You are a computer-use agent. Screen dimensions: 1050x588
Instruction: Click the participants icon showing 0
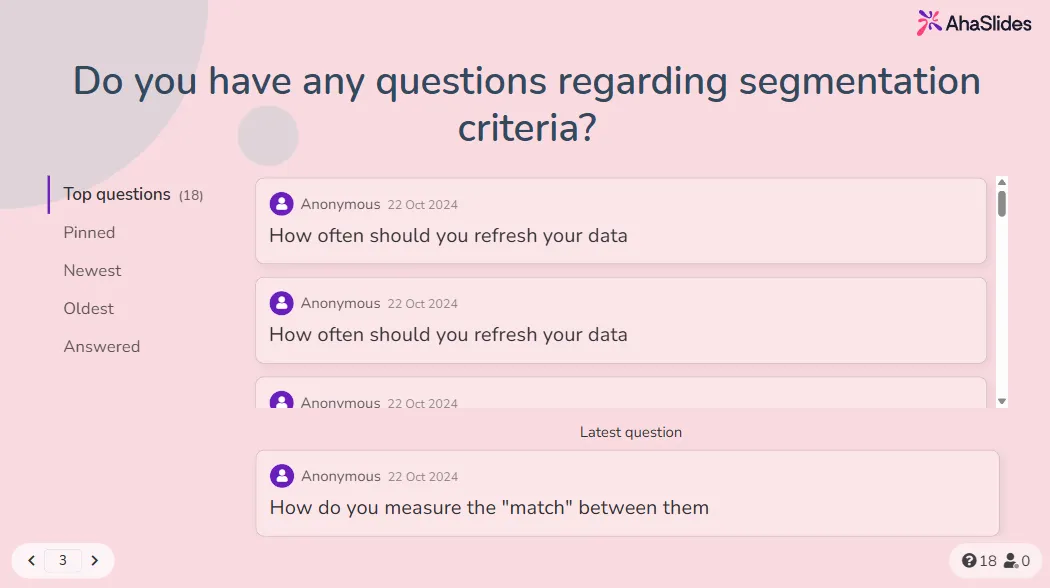point(1011,561)
